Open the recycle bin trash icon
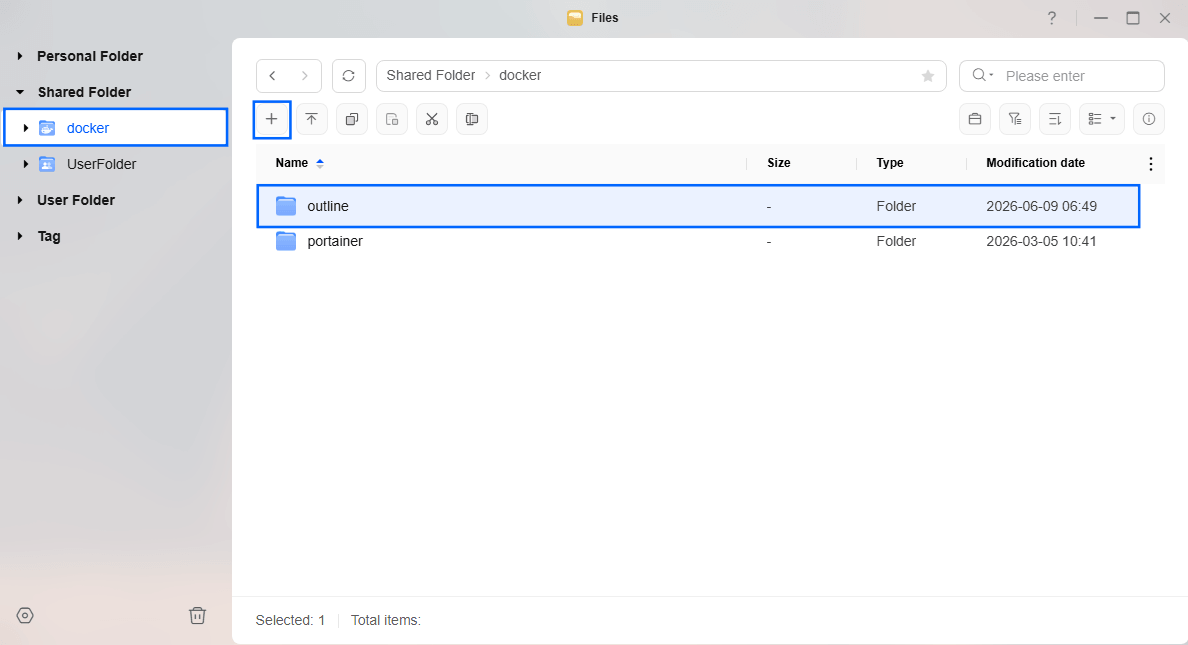 pos(197,615)
